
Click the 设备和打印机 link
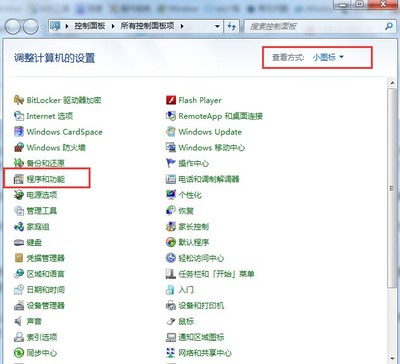pyautogui.click(x=201, y=306)
